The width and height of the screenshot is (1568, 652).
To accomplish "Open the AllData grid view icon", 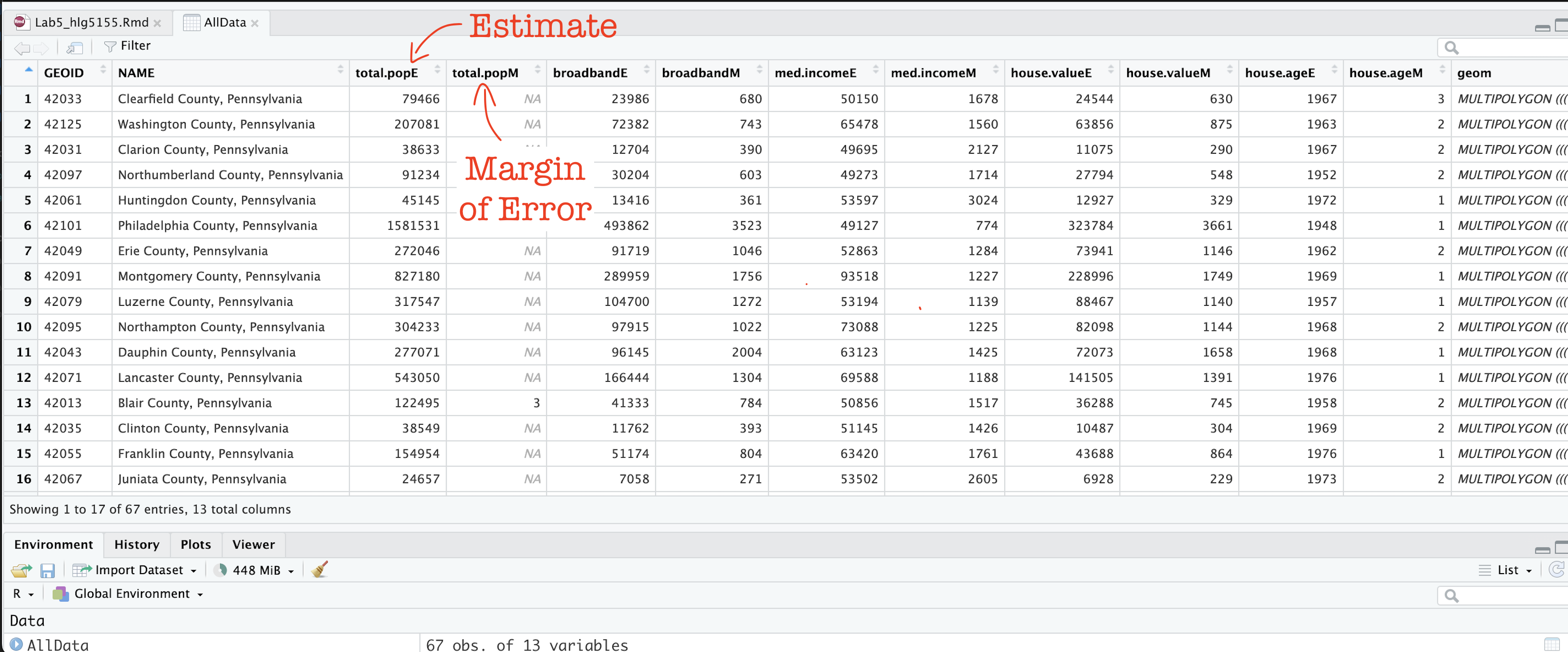I will click(x=1552, y=644).
